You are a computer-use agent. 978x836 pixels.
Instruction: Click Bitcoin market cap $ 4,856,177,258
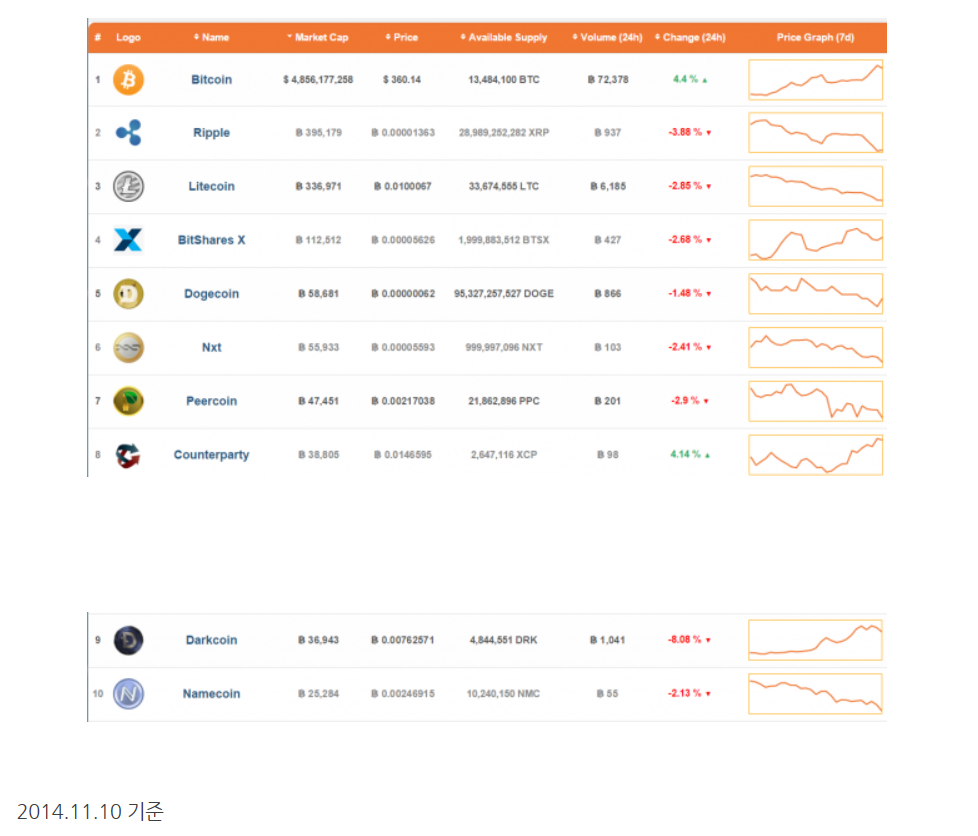[318, 80]
